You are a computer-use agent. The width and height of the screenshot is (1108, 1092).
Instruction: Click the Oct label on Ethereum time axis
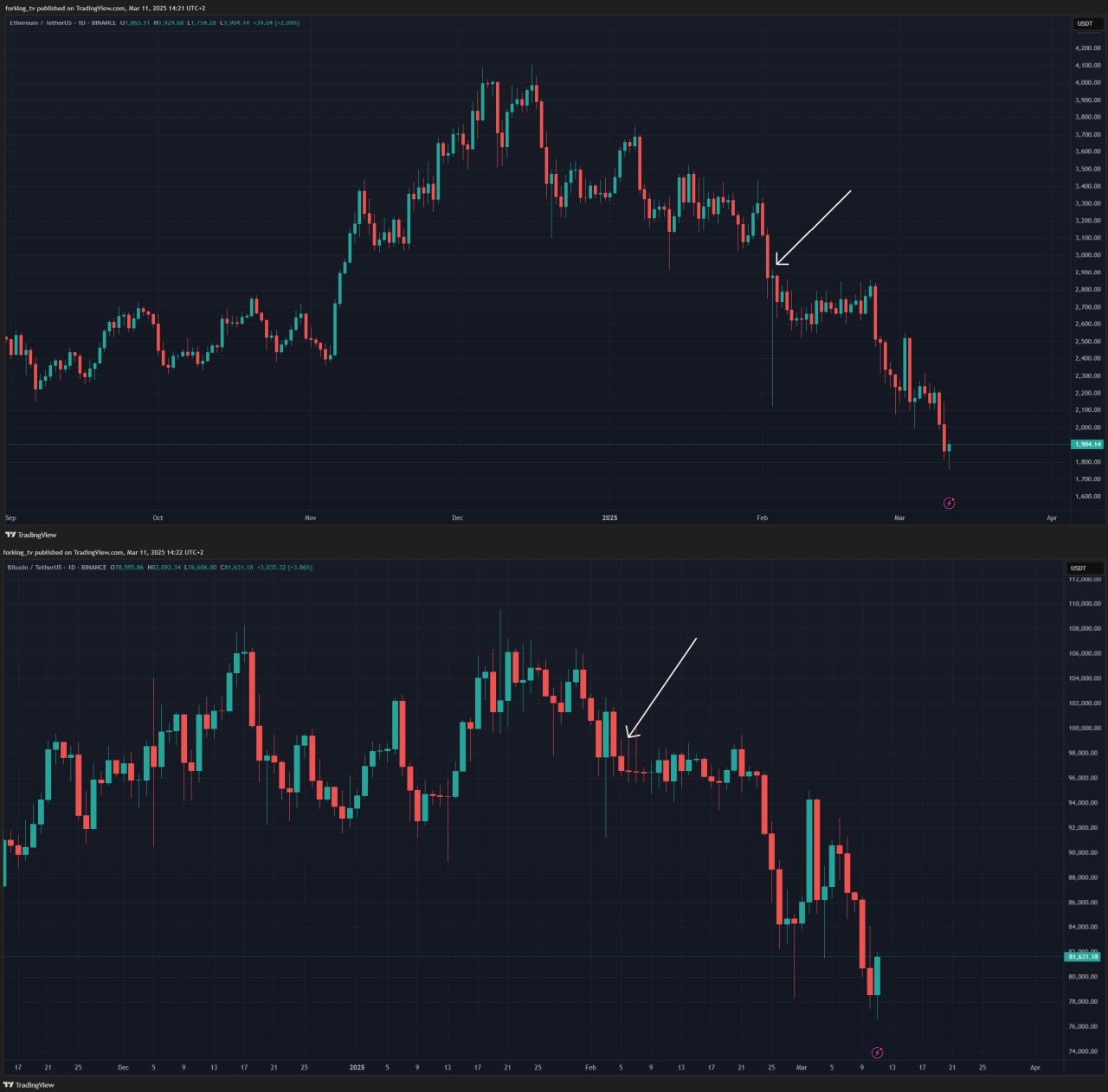coord(158,518)
